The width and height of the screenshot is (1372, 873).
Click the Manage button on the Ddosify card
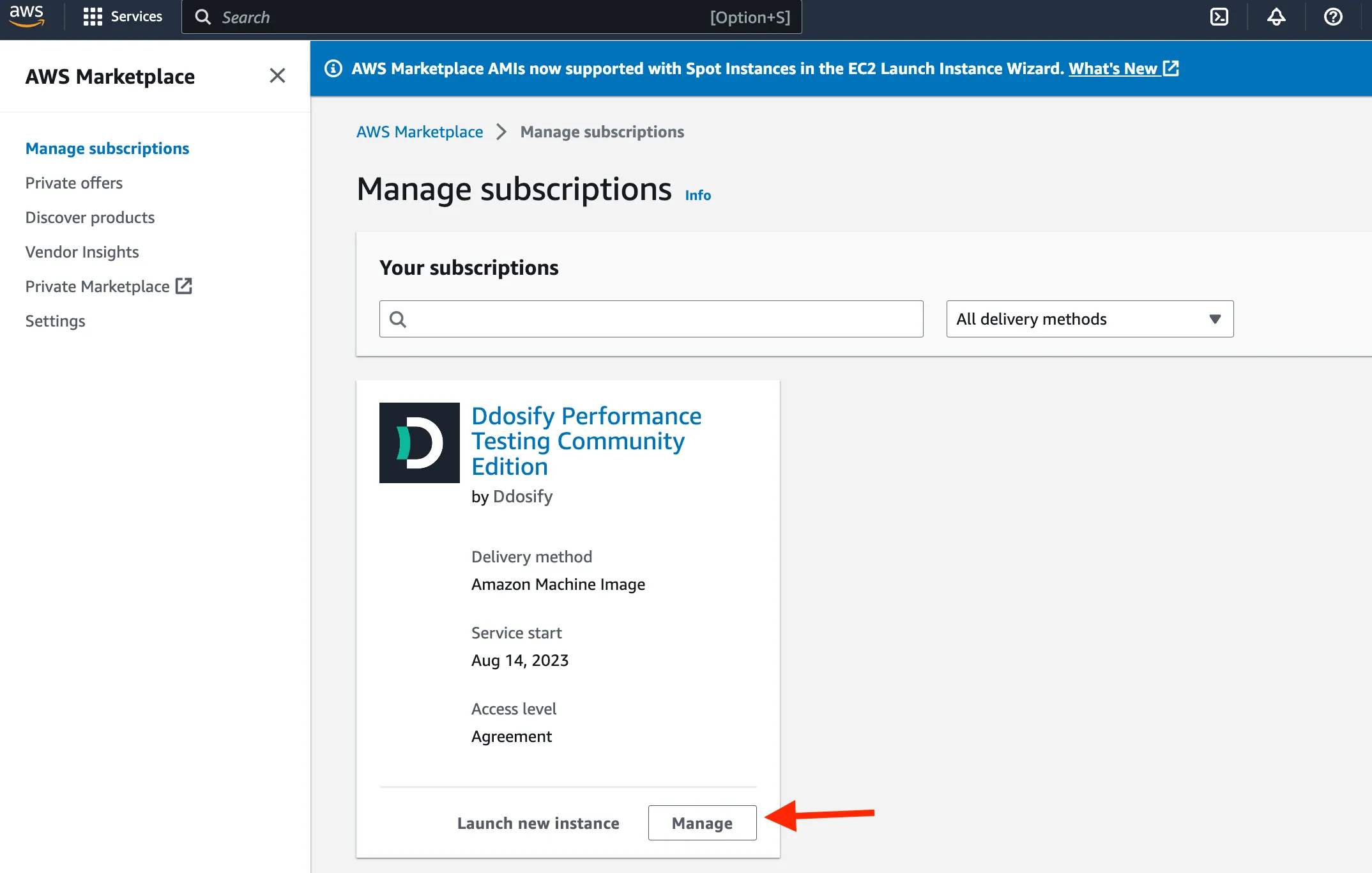coord(702,823)
